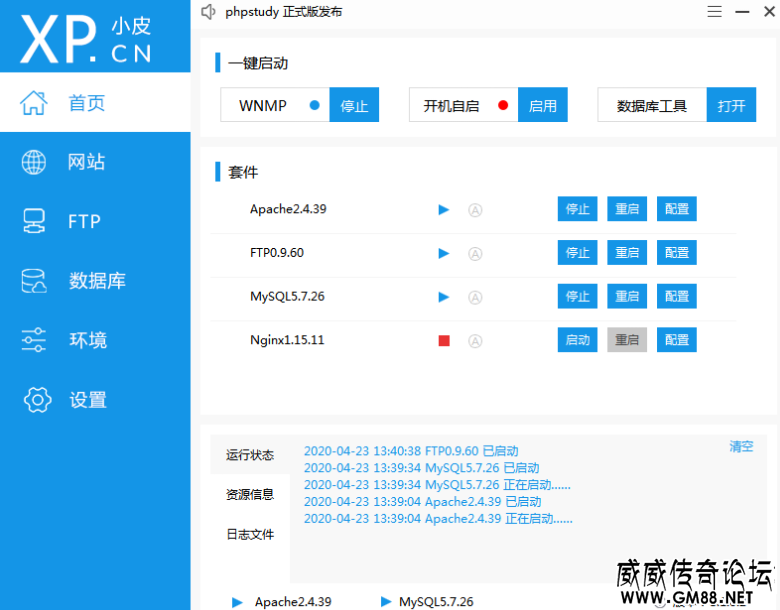Click the database cloud icon
Image resolution: width=780 pixels, height=610 pixels.
(34, 281)
